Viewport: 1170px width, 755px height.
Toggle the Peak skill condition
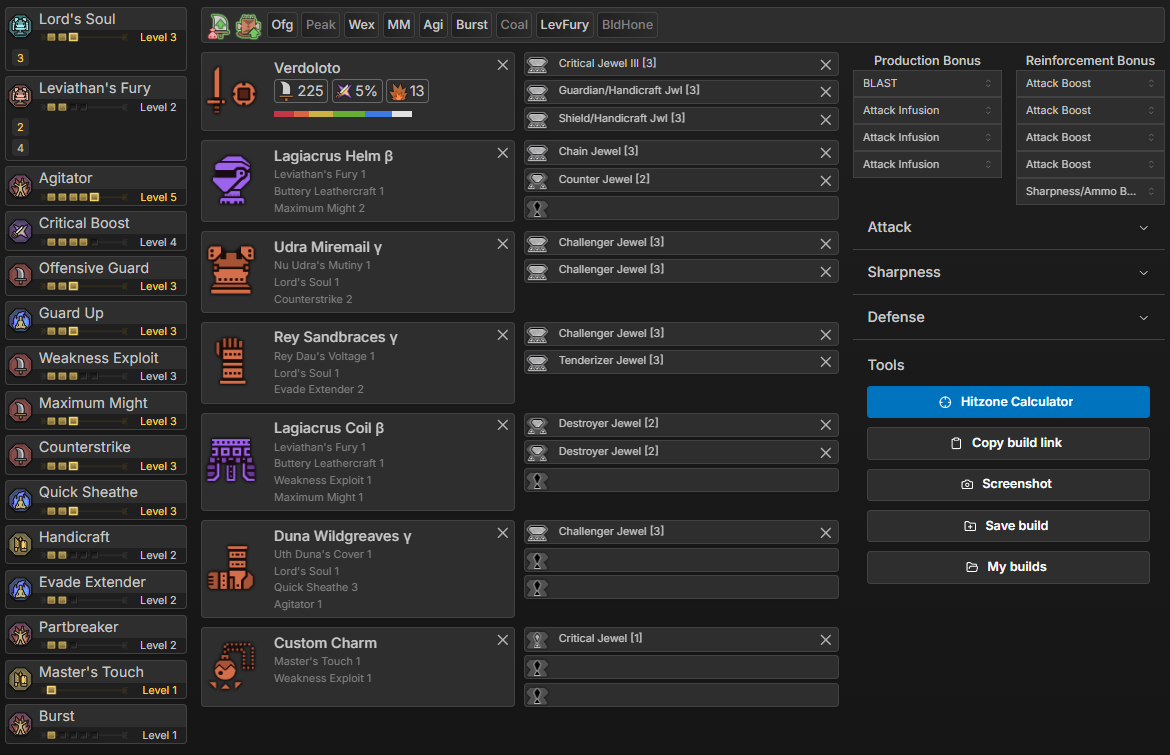click(x=321, y=25)
